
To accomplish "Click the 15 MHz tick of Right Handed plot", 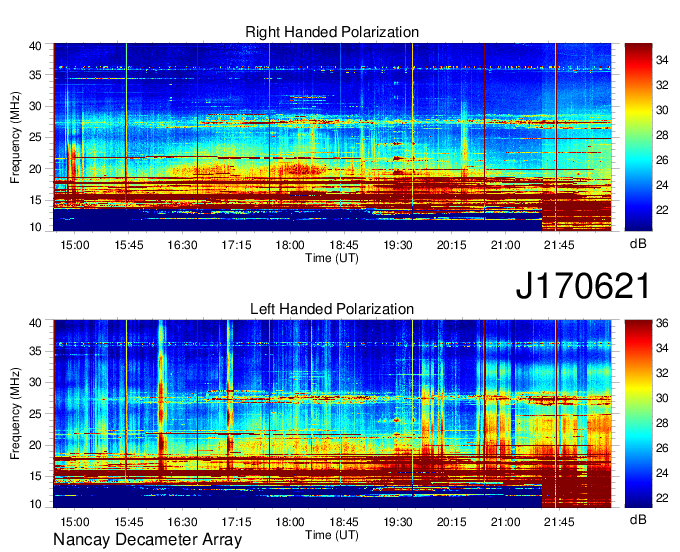I will tap(36, 200).
